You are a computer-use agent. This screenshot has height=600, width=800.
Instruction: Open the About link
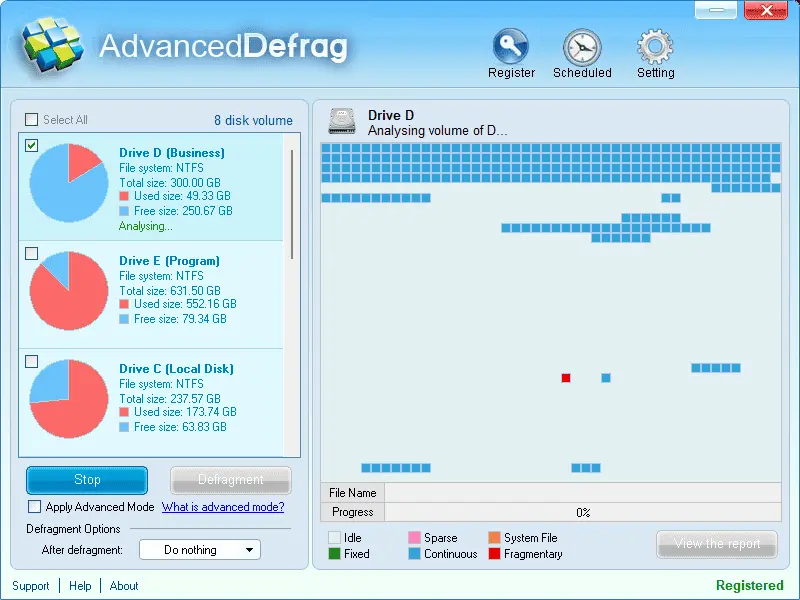[x=124, y=586]
